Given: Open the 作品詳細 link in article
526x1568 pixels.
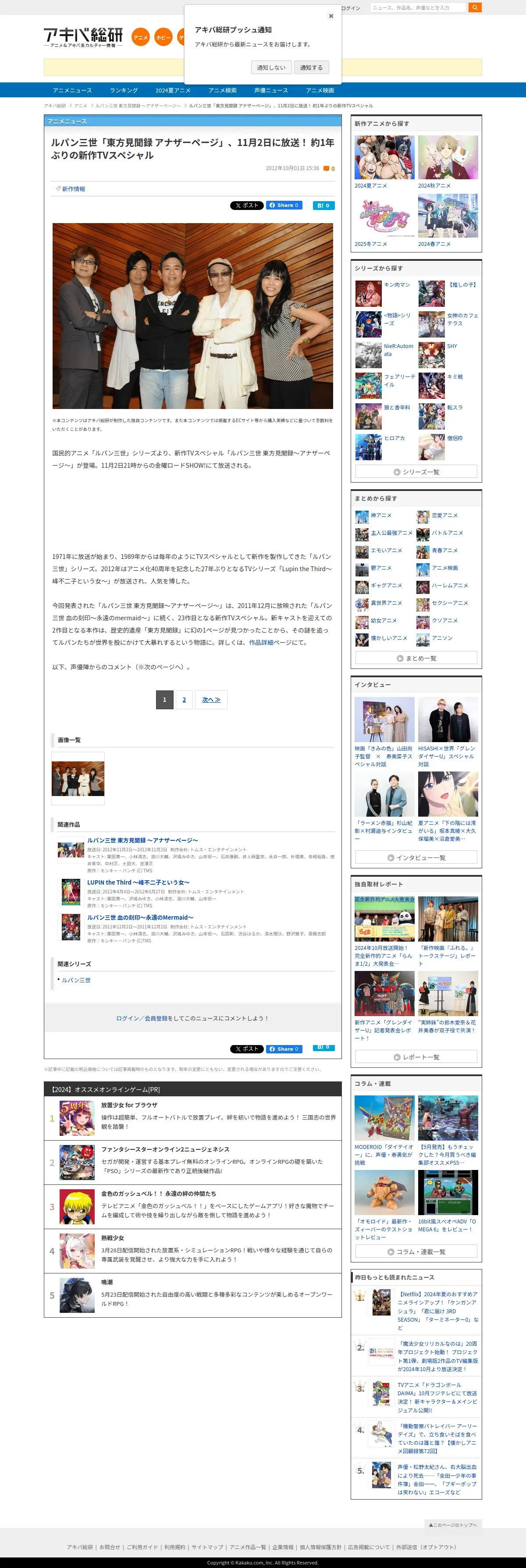Looking at the screenshot, I should pos(261,642).
